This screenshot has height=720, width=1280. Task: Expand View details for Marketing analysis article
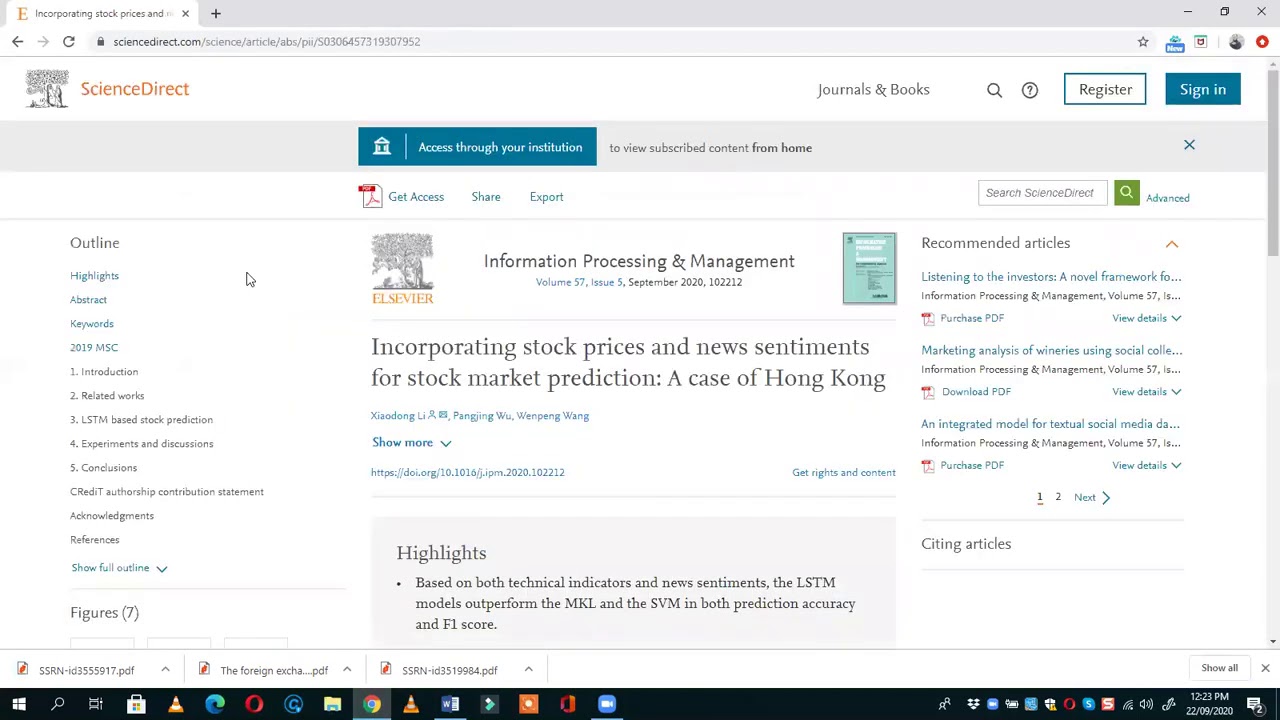(1146, 392)
